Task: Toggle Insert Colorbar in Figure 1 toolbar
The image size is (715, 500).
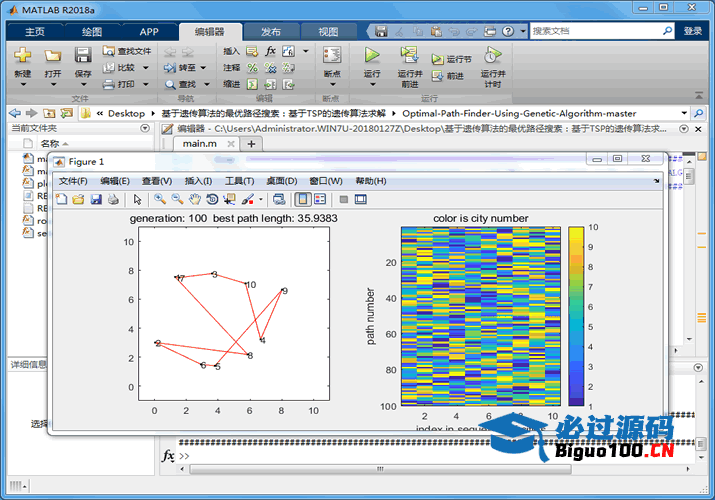Action: point(303,199)
